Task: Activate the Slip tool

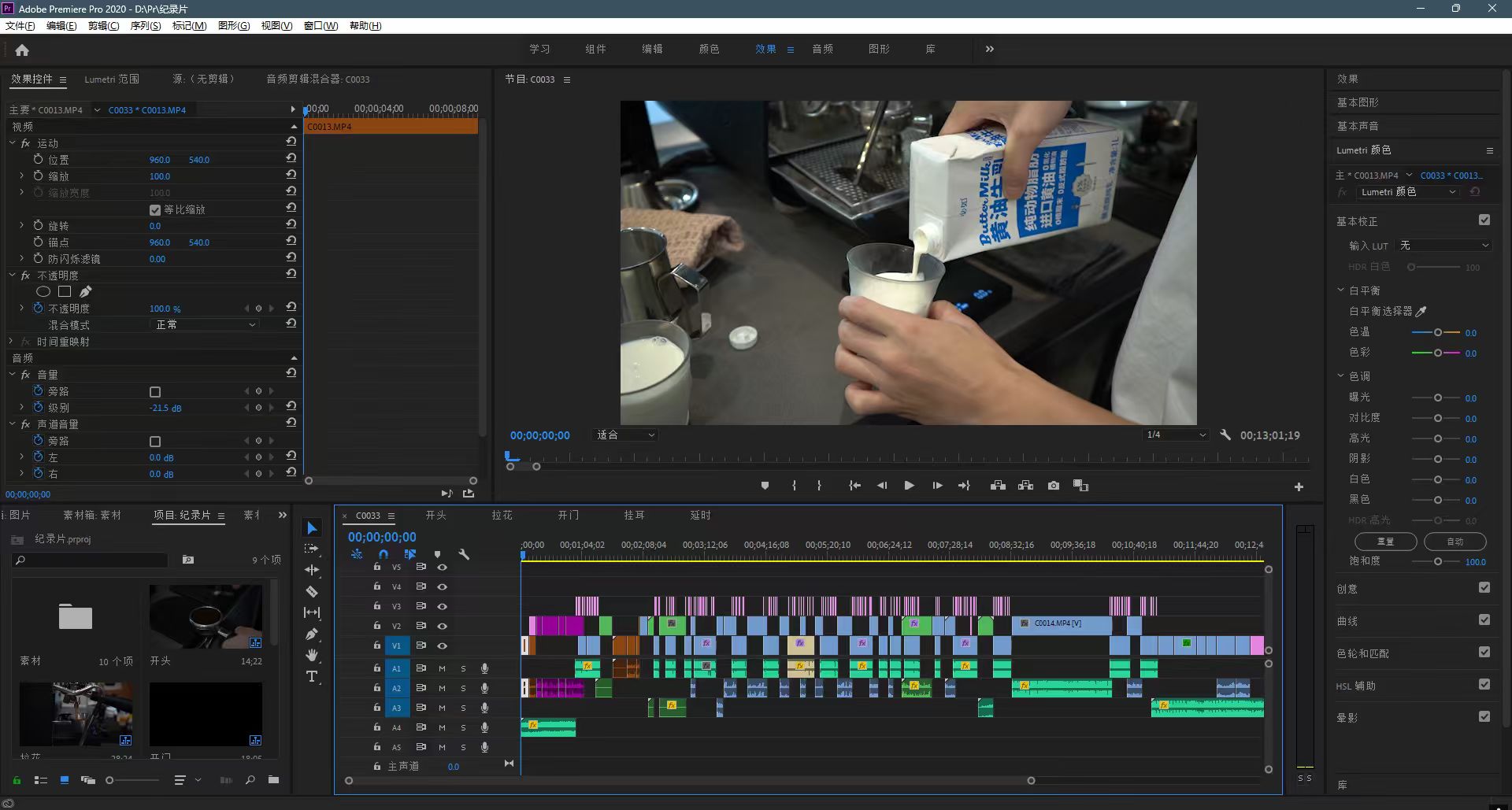Action: click(x=312, y=612)
